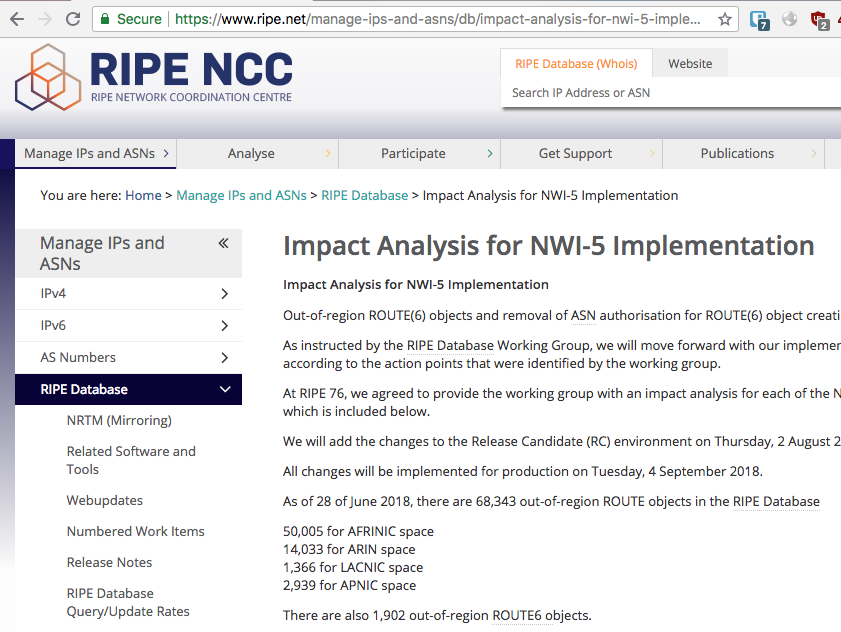Open the red shield extension icon
This screenshot has width=841, height=632.
tap(820, 19)
